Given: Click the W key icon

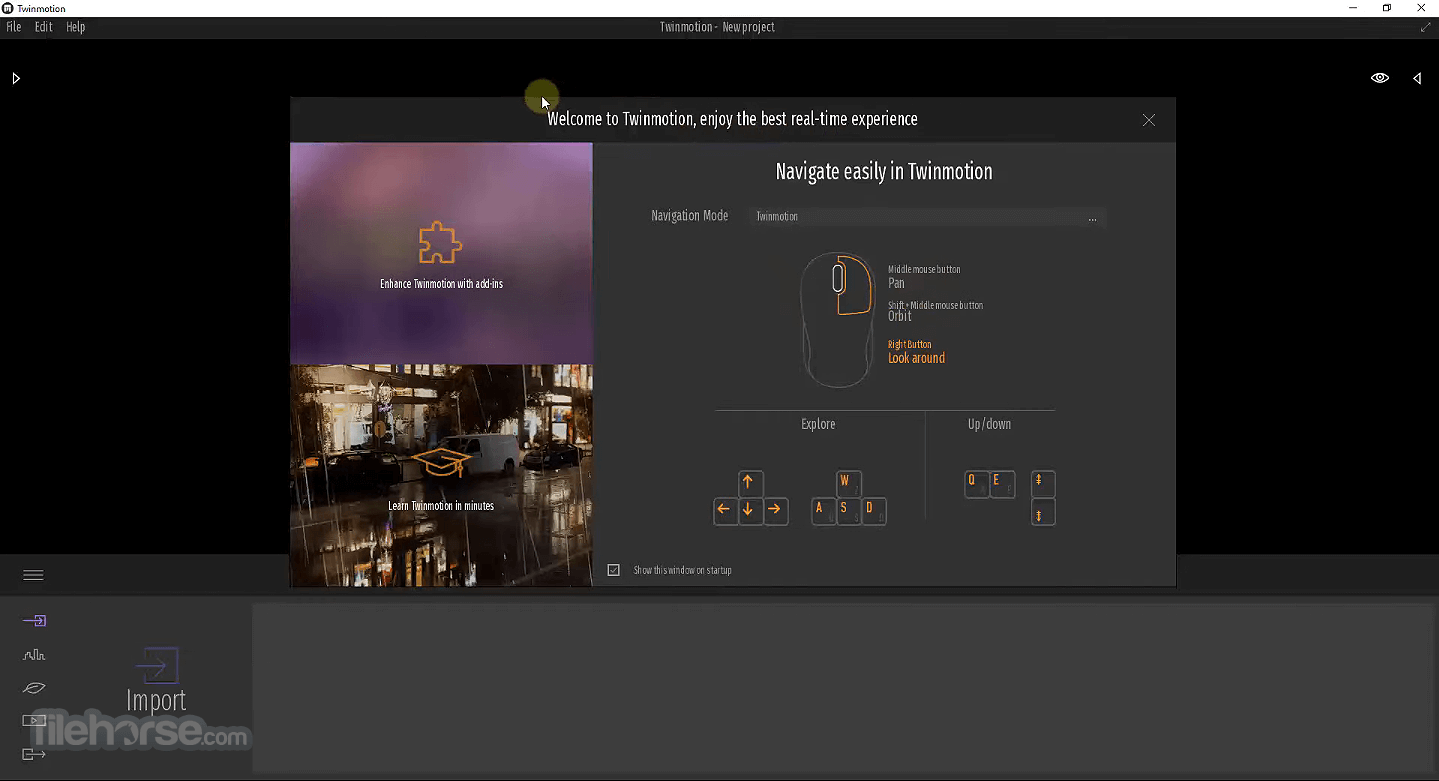Looking at the screenshot, I should (x=848, y=483).
